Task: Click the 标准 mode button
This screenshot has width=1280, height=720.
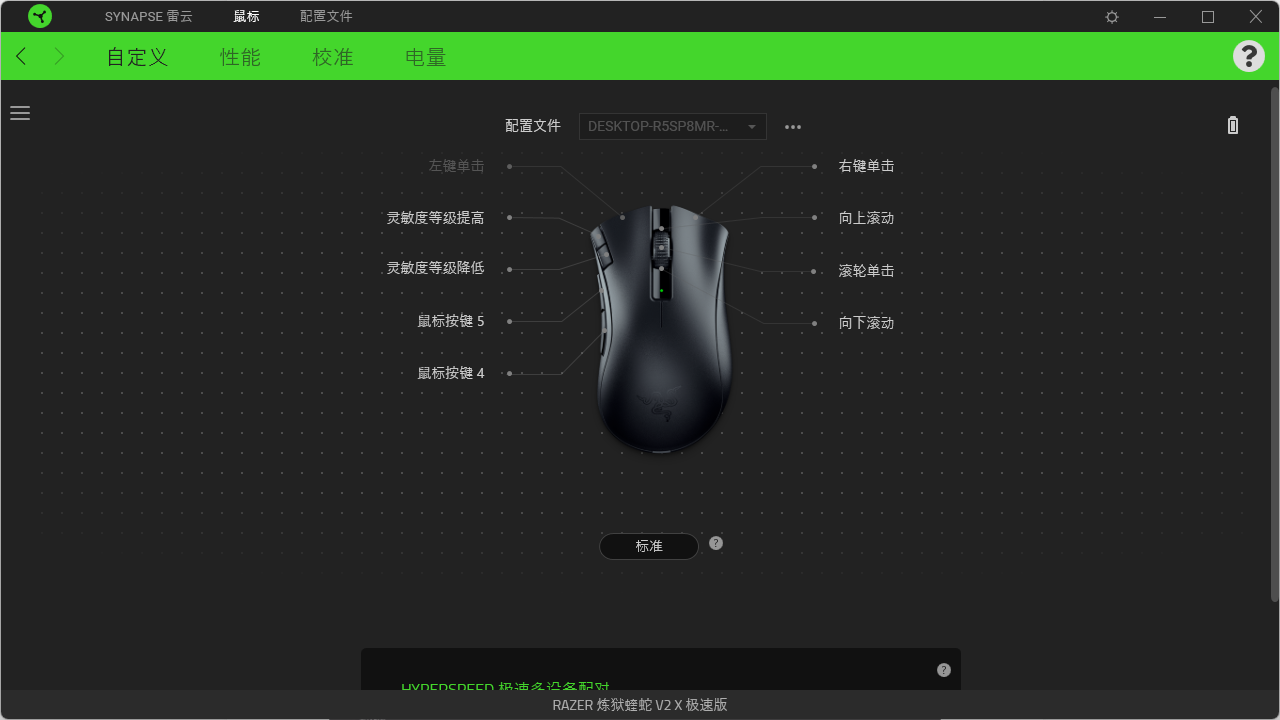Action: tap(649, 546)
